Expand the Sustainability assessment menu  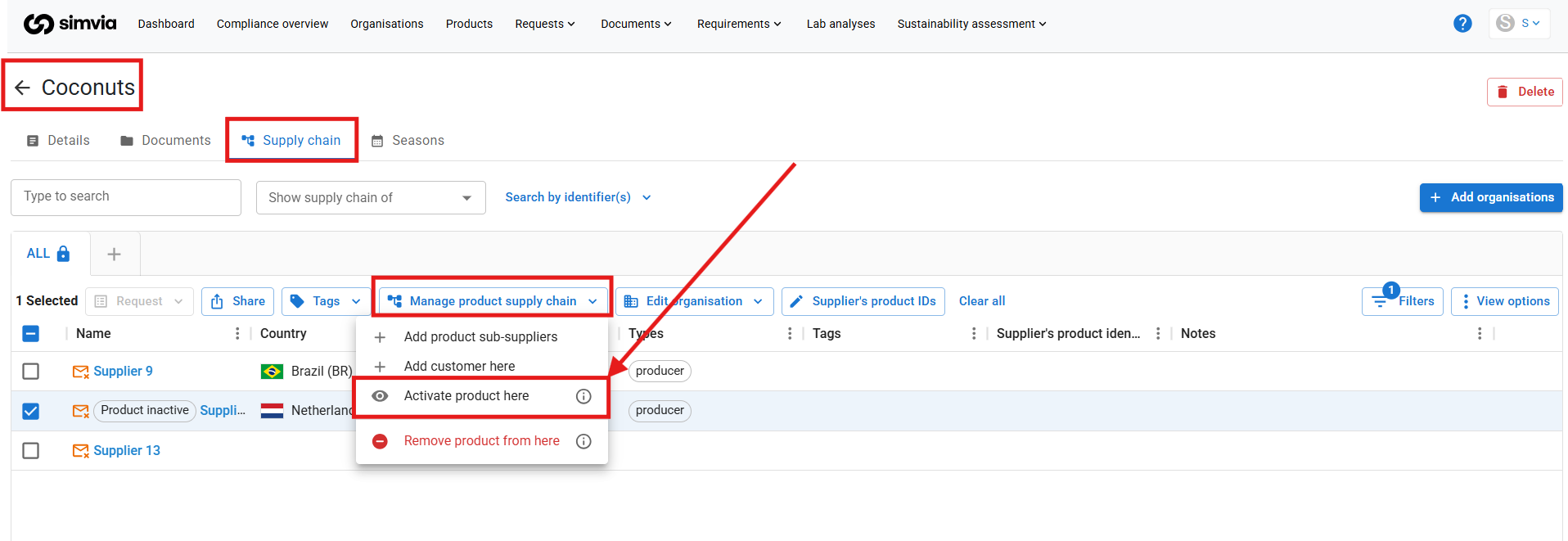971,24
